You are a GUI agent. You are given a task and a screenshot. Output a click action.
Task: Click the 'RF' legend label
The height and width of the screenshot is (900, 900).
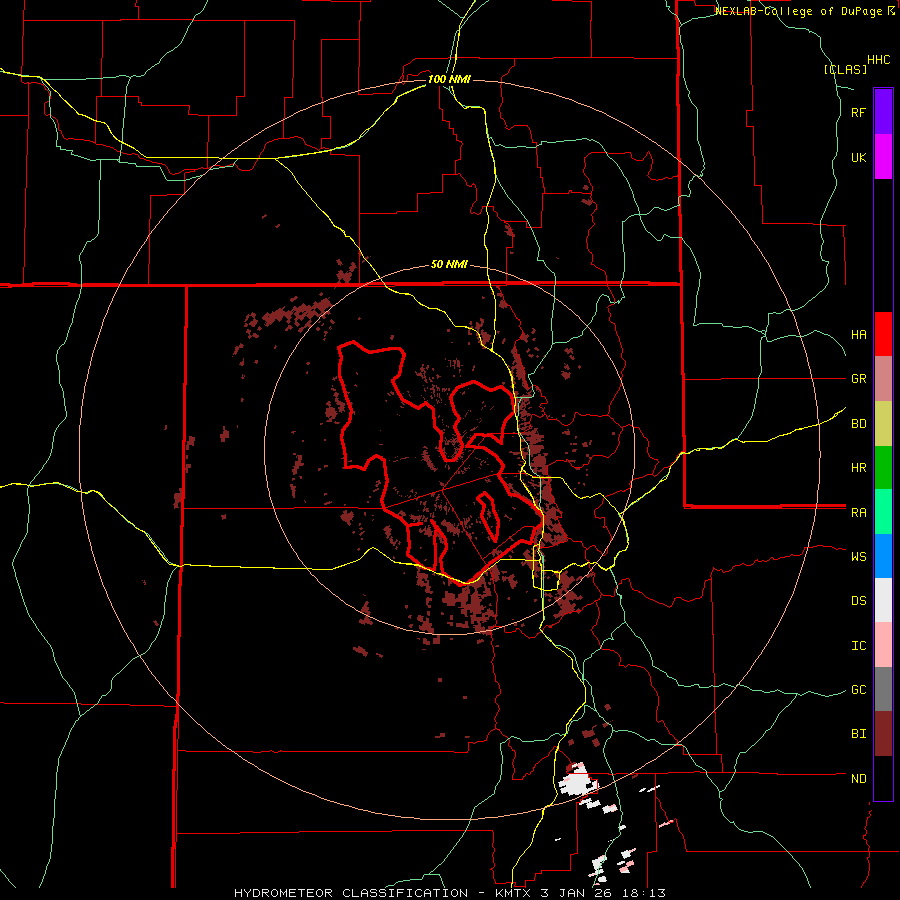[858, 112]
